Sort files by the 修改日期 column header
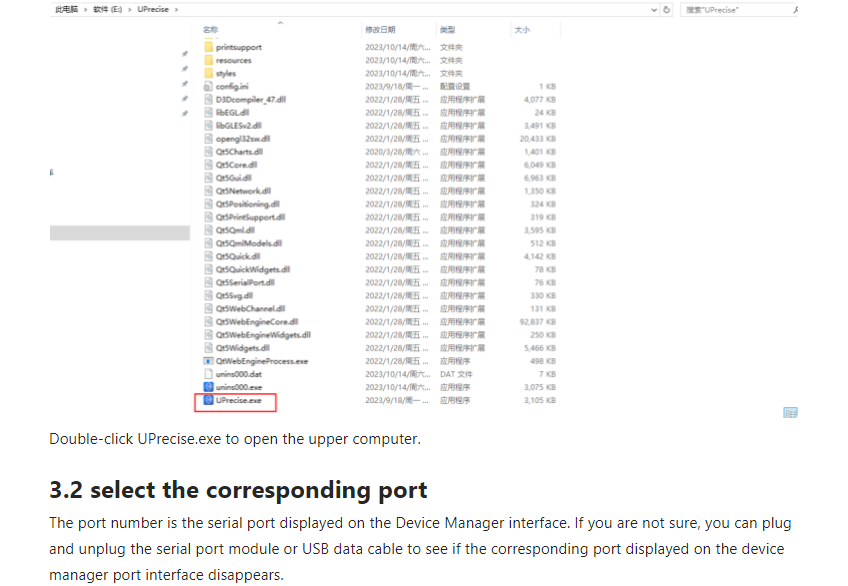The width and height of the screenshot is (848, 586). click(380, 30)
